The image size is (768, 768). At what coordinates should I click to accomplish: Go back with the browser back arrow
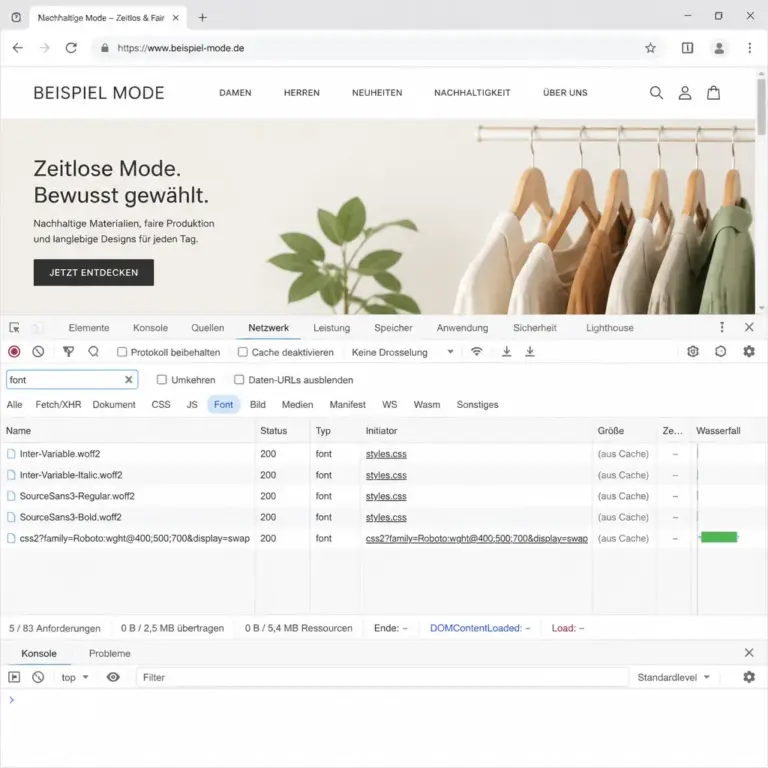[x=18, y=48]
